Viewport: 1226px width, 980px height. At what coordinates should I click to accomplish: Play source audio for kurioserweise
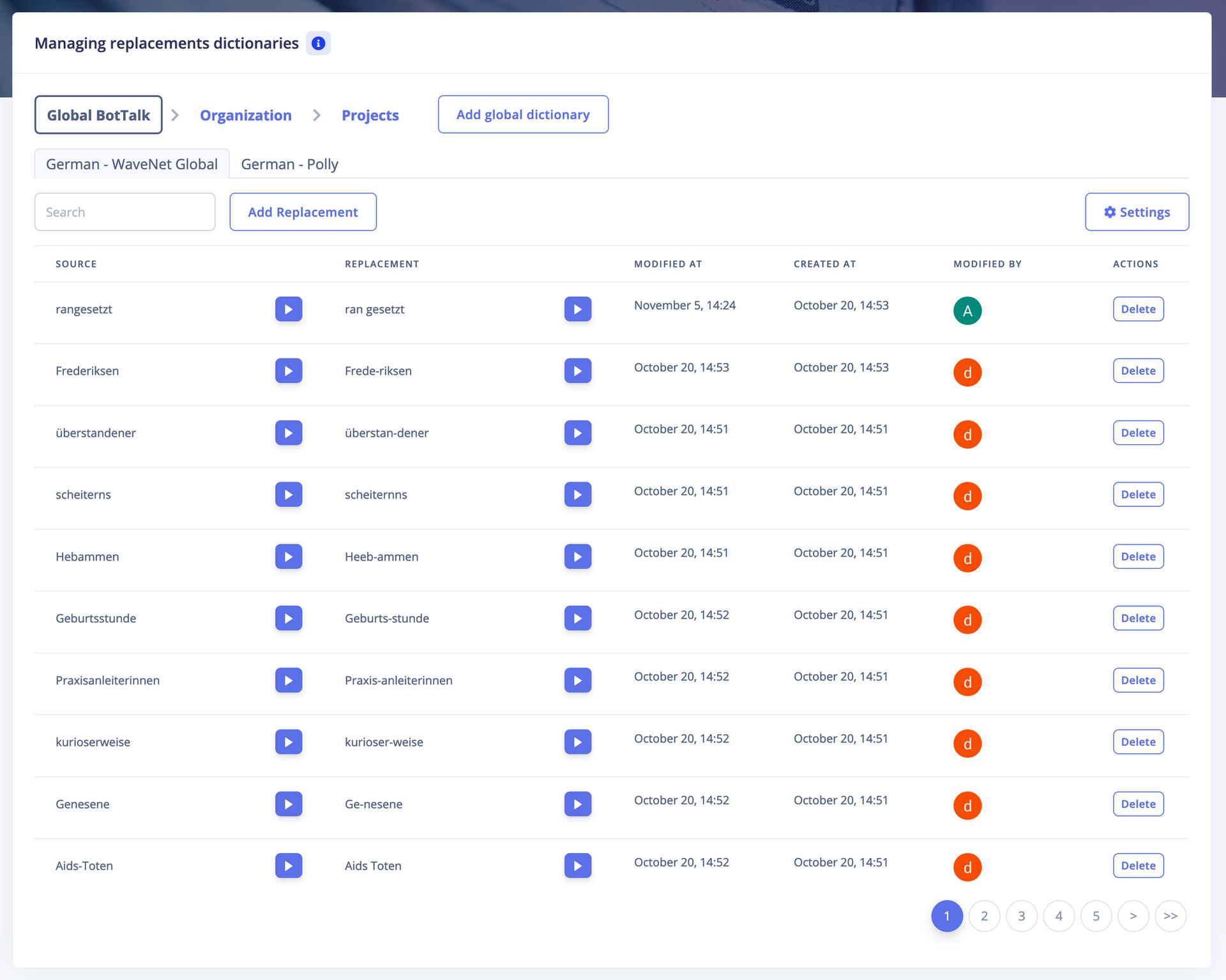(289, 742)
